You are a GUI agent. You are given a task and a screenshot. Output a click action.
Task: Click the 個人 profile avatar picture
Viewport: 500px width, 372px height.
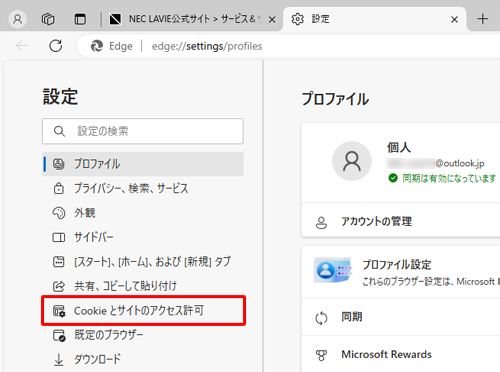click(x=352, y=161)
